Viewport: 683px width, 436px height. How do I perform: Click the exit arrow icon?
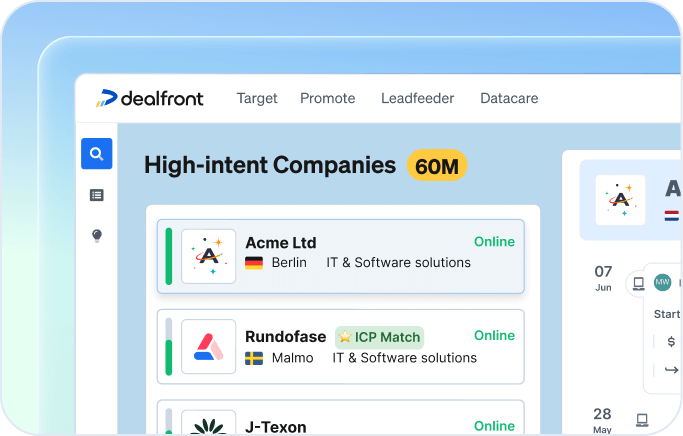(x=671, y=370)
